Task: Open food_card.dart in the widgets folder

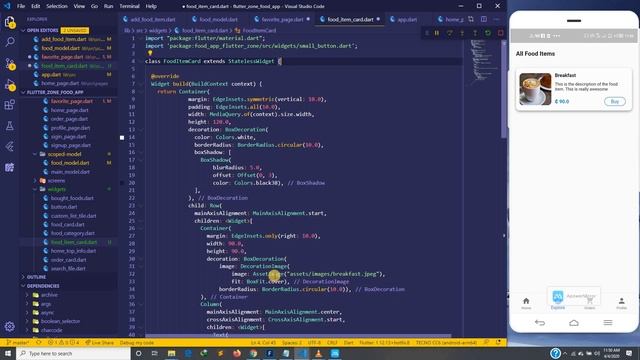Action: tap(68, 224)
